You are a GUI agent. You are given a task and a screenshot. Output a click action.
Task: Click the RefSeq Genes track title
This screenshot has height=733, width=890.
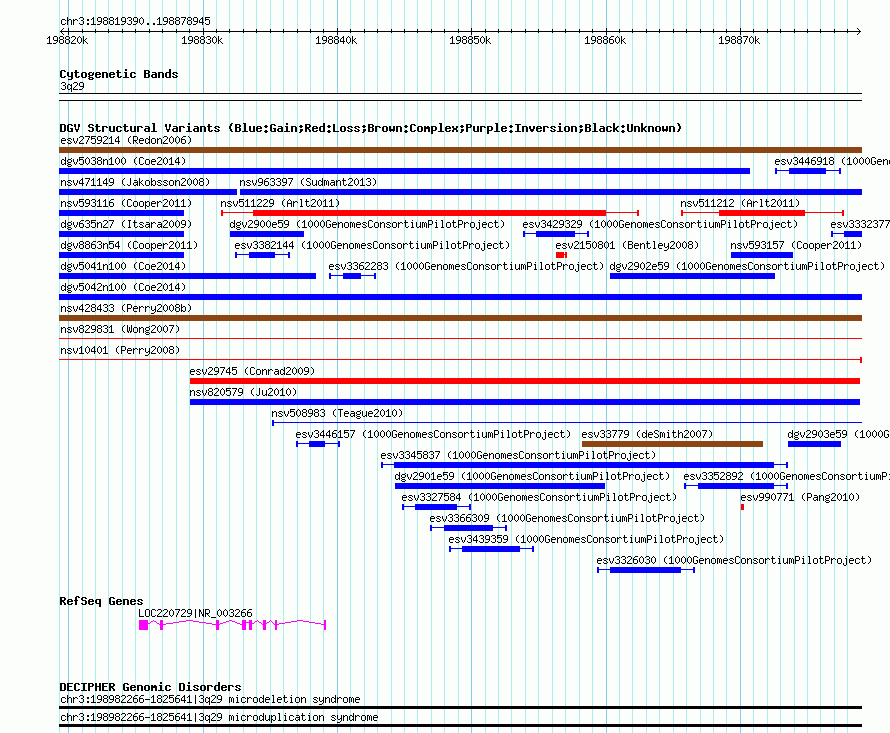pyautogui.click(x=101, y=601)
